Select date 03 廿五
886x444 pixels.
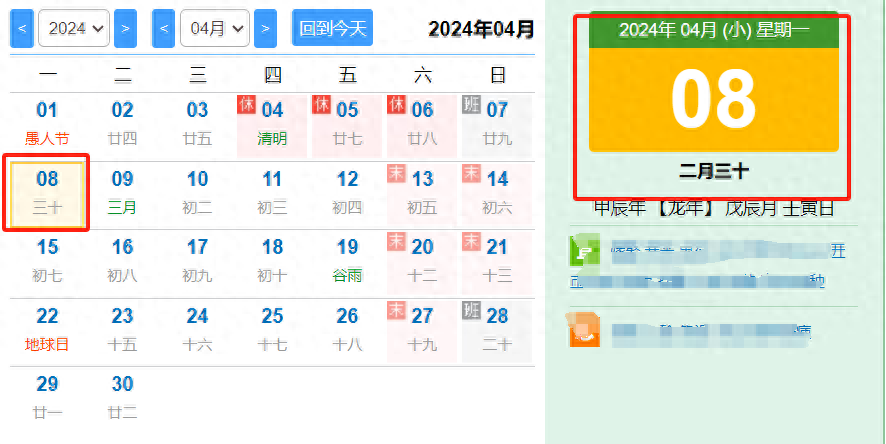coord(197,125)
